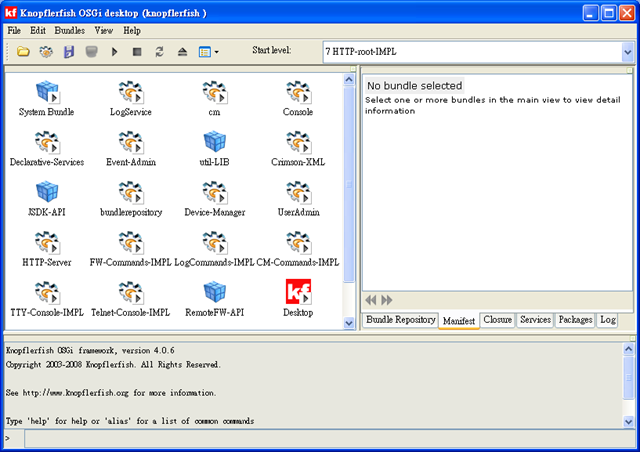Select the bundlerepository bundle icon
The width and height of the screenshot is (640, 452).
point(131,192)
